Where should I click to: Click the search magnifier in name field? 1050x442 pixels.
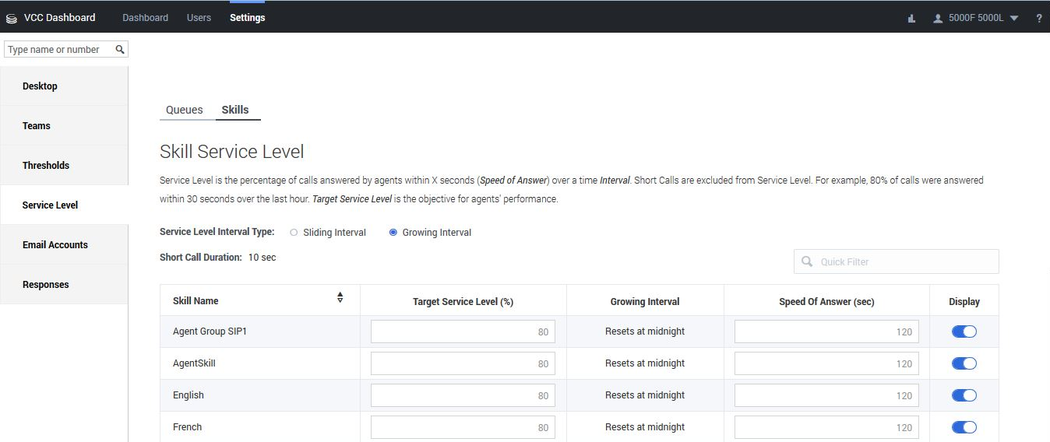120,49
